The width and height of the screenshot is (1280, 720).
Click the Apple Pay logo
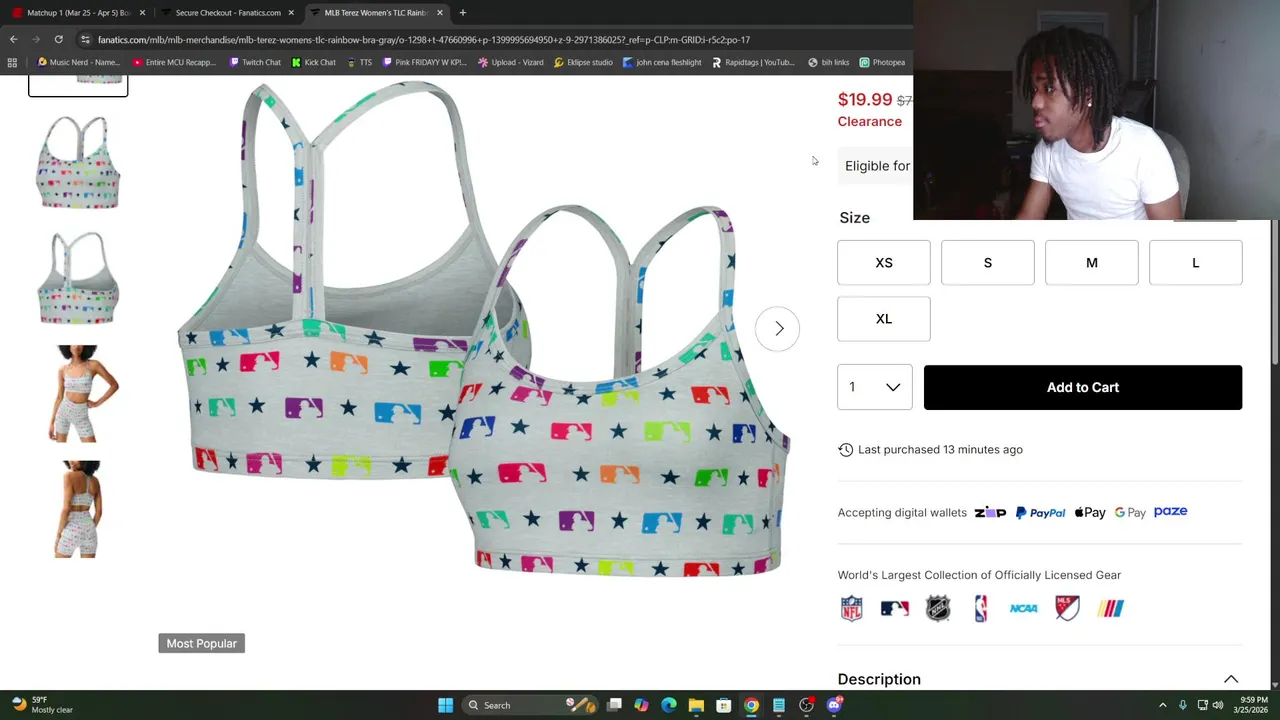click(x=1090, y=512)
